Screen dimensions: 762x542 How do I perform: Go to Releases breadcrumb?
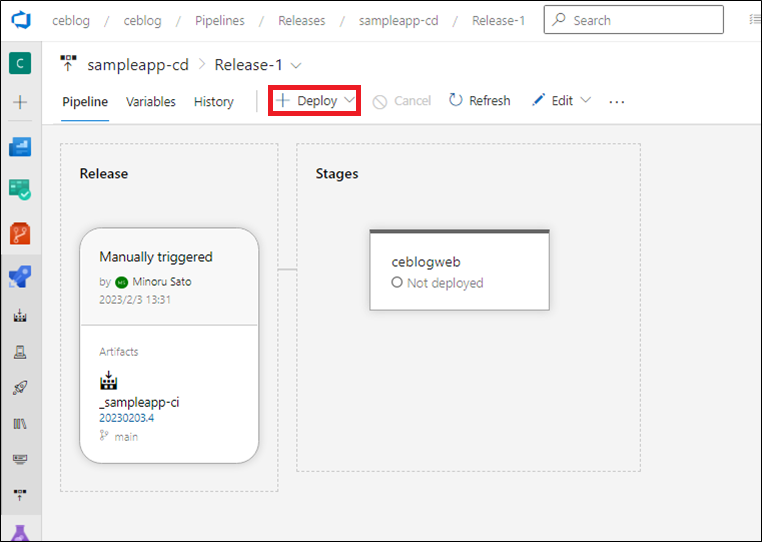(302, 20)
